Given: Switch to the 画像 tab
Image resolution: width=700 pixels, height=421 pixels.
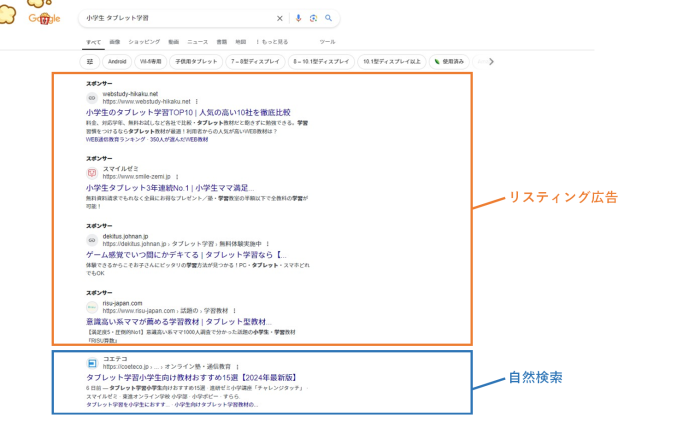Looking at the screenshot, I should (x=115, y=42).
